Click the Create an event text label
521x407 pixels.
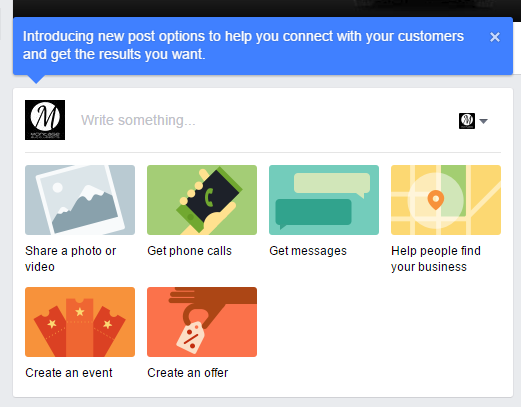[69, 373]
